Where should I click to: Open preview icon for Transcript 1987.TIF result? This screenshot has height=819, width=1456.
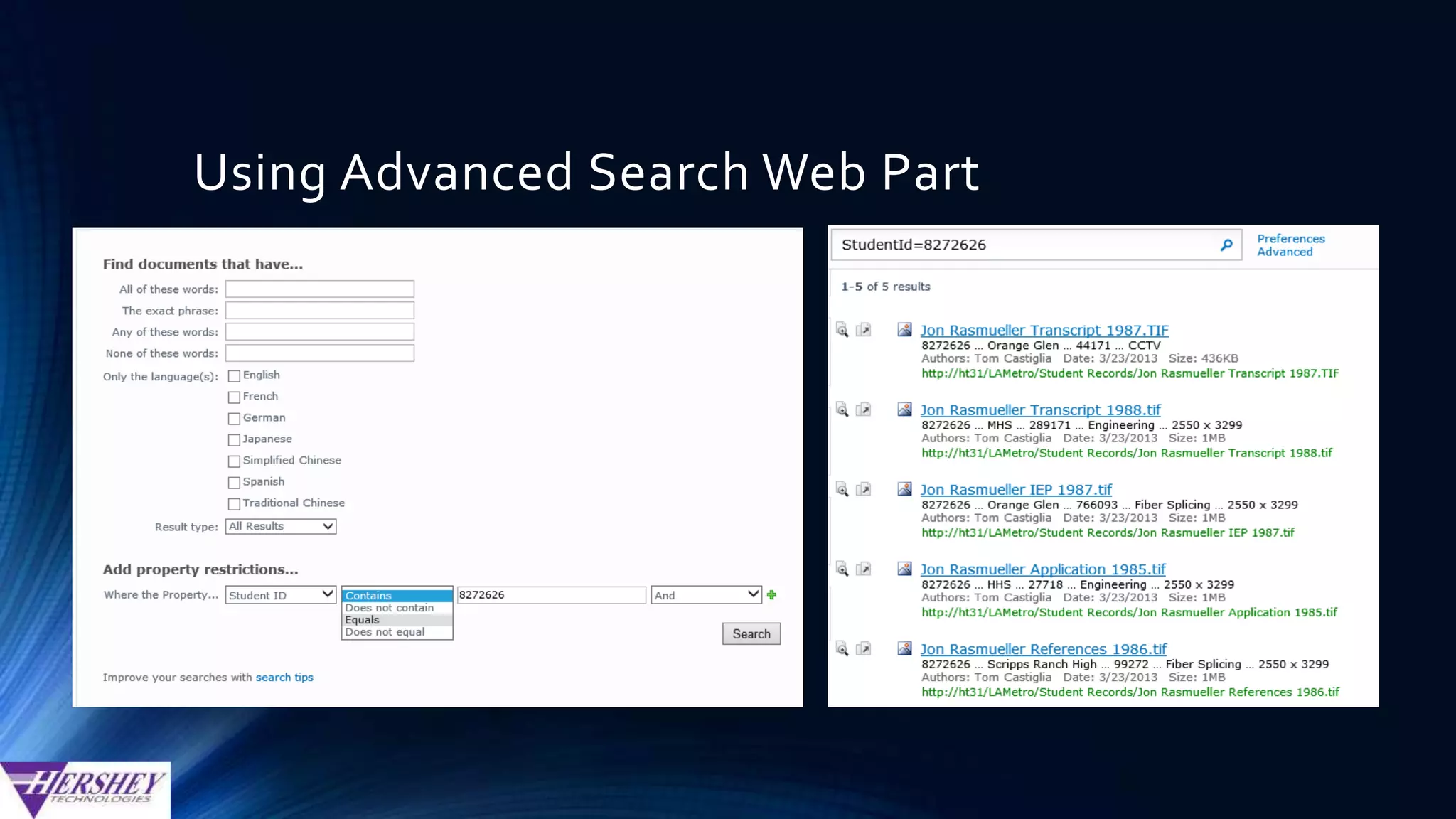pos(842,330)
